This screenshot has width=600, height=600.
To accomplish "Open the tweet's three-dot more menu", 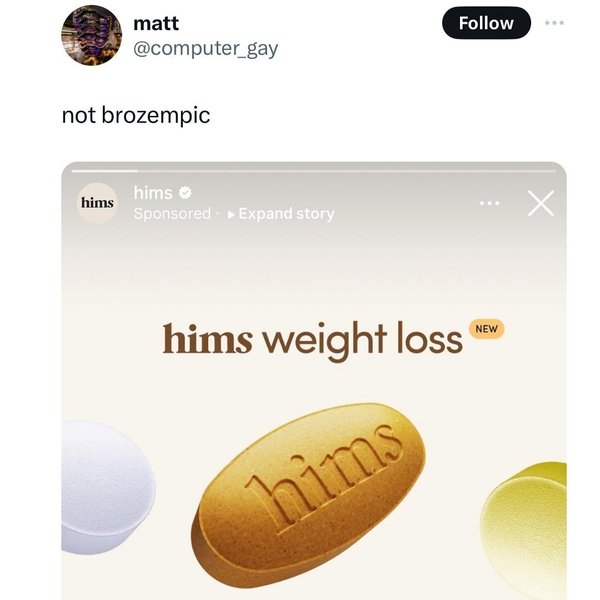I will pyautogui.click(x=554, y=23).
